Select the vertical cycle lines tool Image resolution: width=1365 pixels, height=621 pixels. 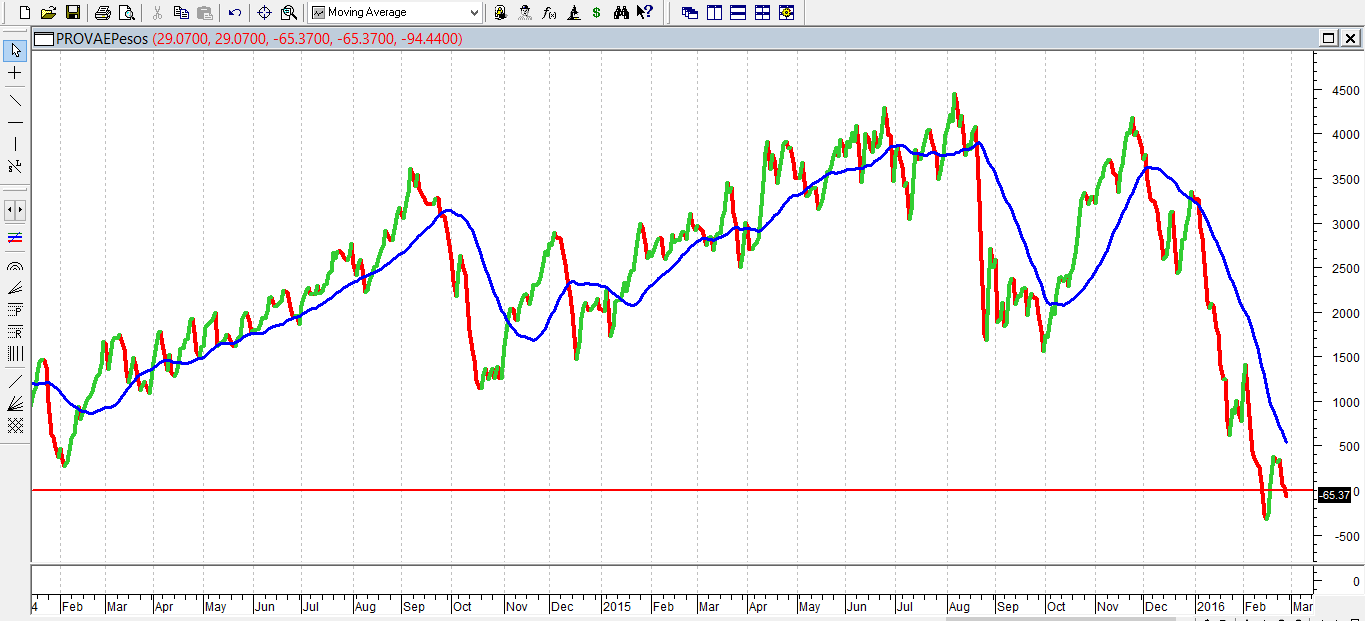(15, 354)
